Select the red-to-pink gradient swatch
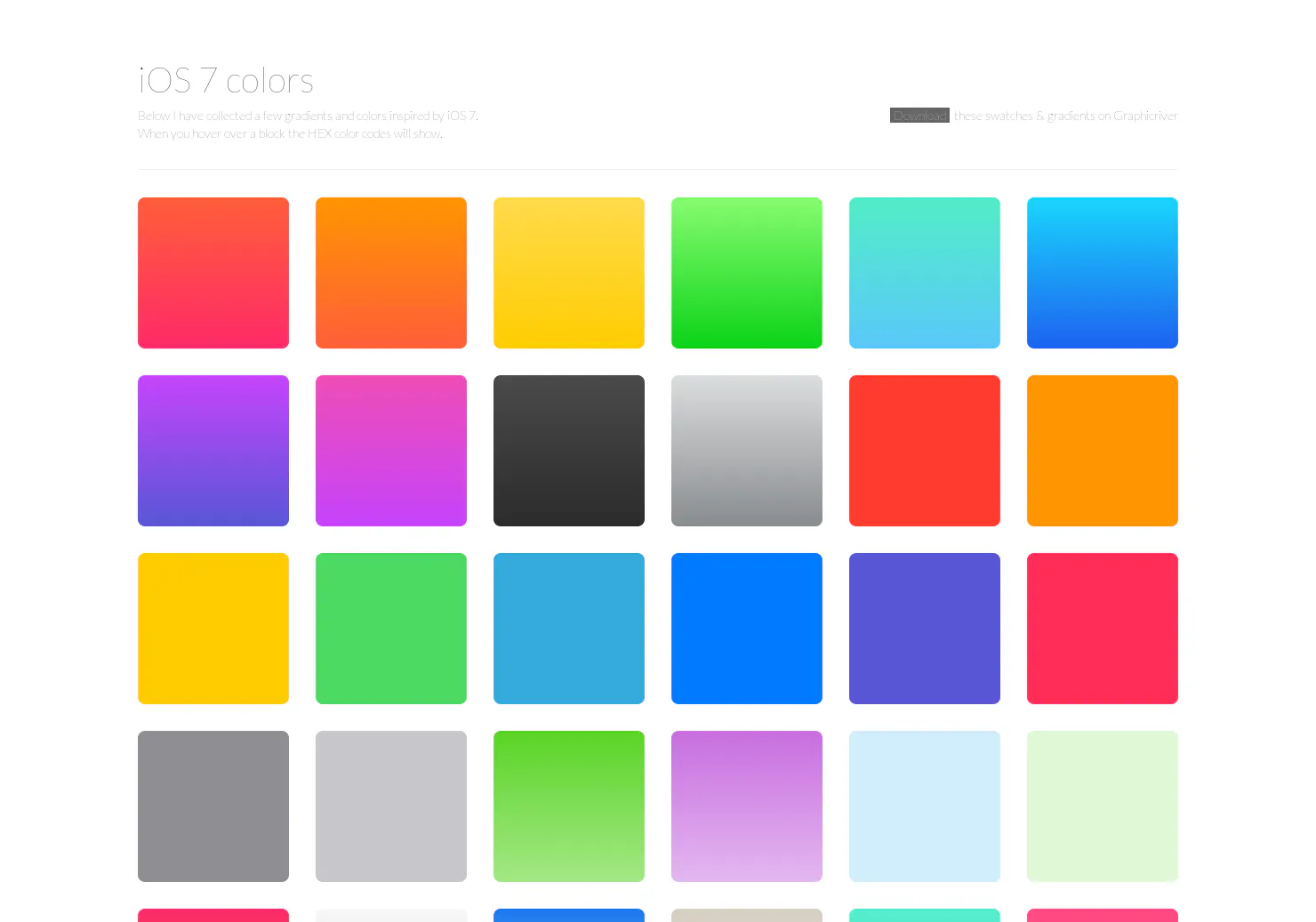 213,273
